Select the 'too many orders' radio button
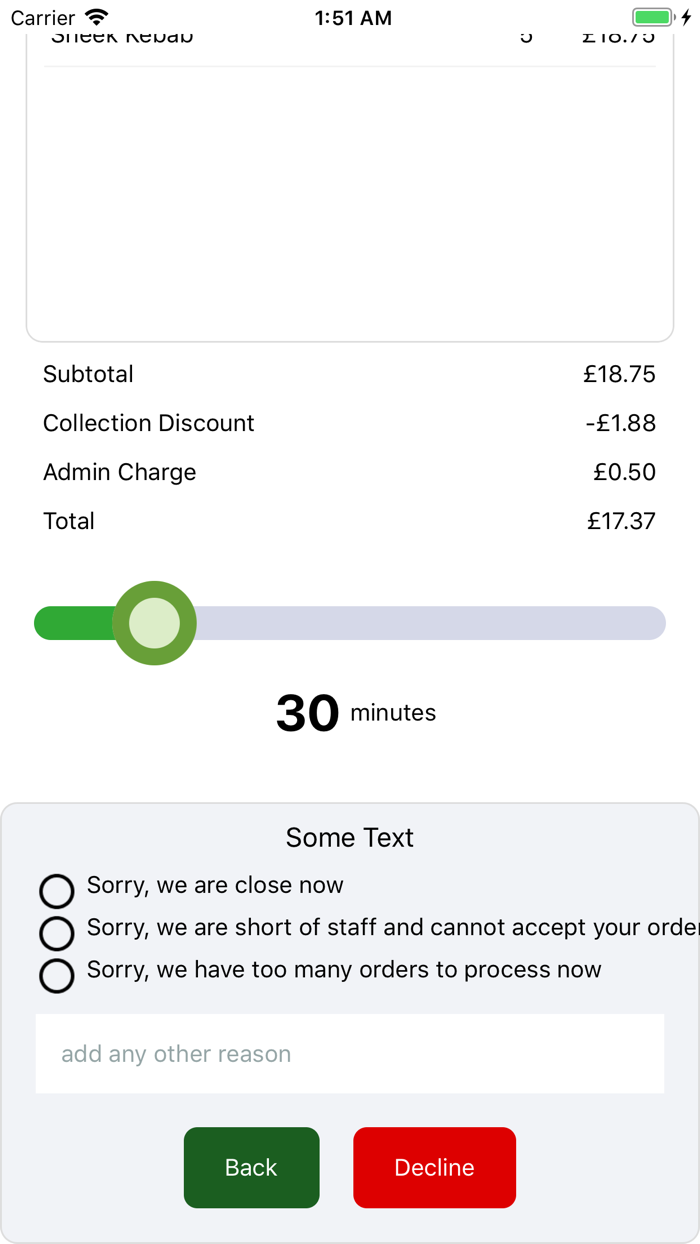This screenshot has height=1244, width=700. (57, 975)
